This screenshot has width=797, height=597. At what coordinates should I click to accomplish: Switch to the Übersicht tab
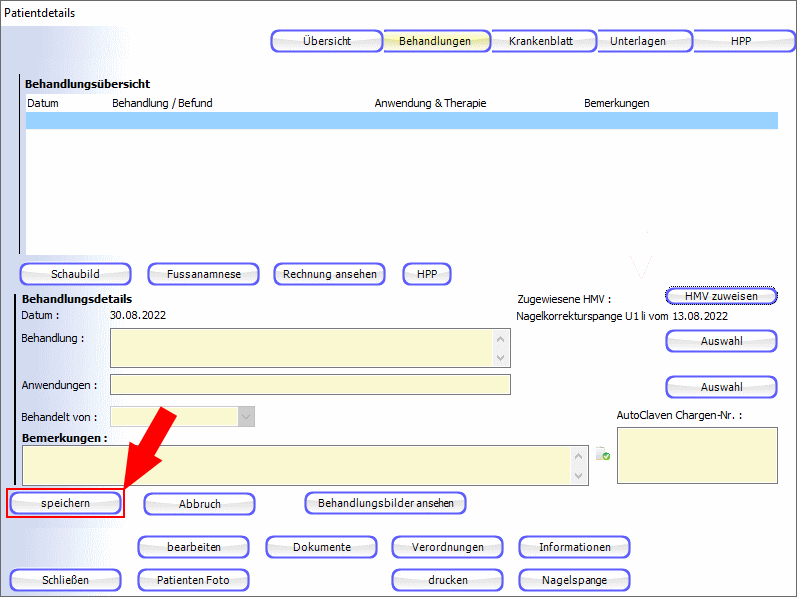point(326,41)
